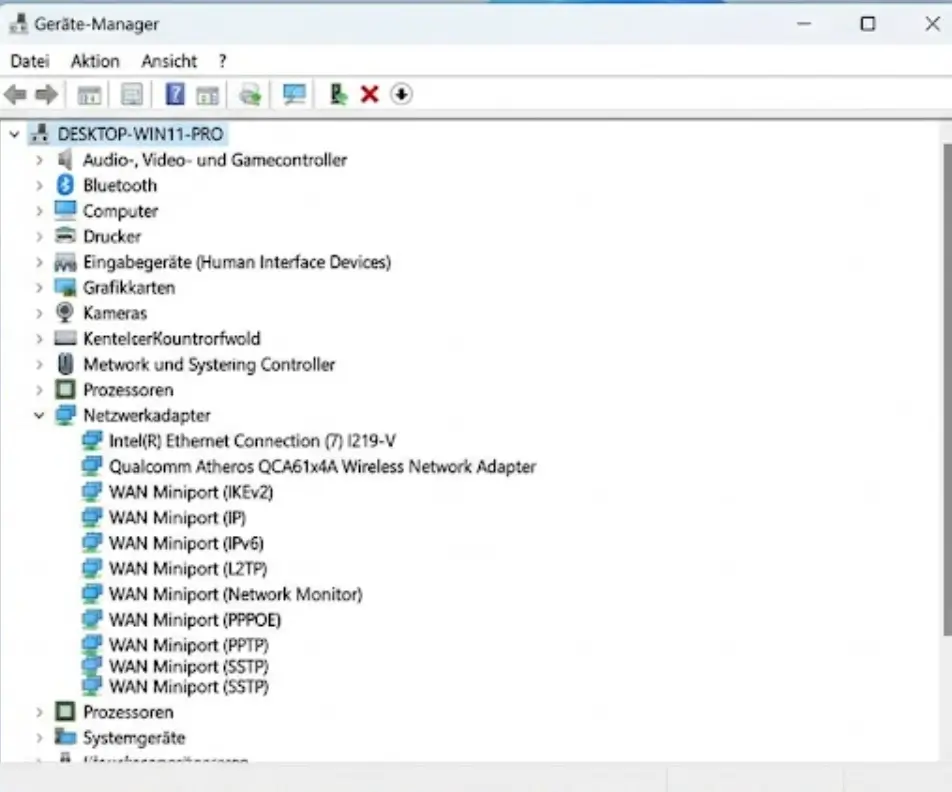The width and height of the screenshot is (952, 792).
Task: Open the Datei menu
Action: [x=30, y=61]
